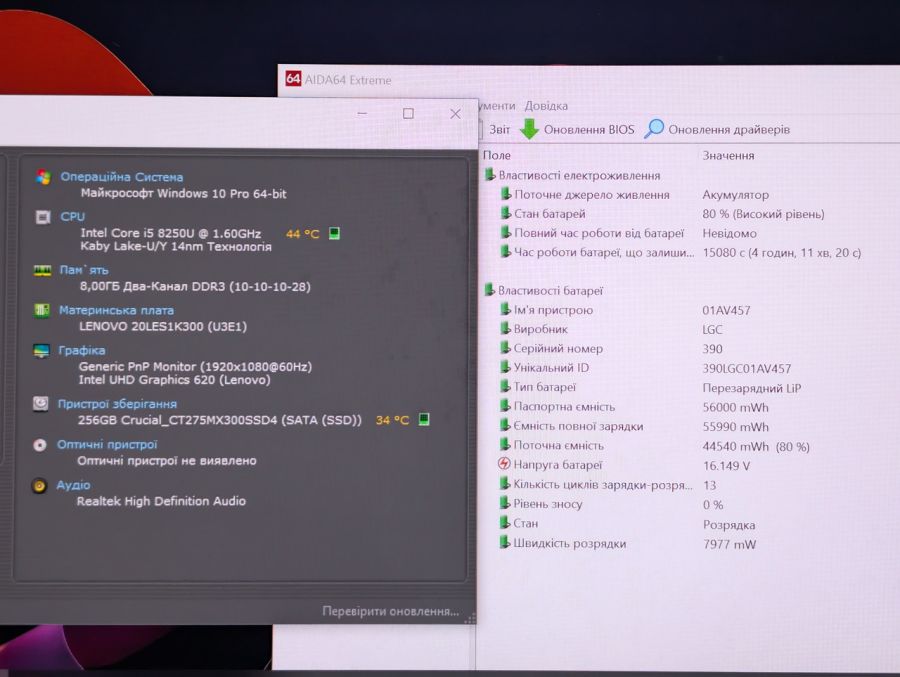Open Пристрої зберігання section link
Viewport: 900px width, 677px height.
(x=117, y=404)
